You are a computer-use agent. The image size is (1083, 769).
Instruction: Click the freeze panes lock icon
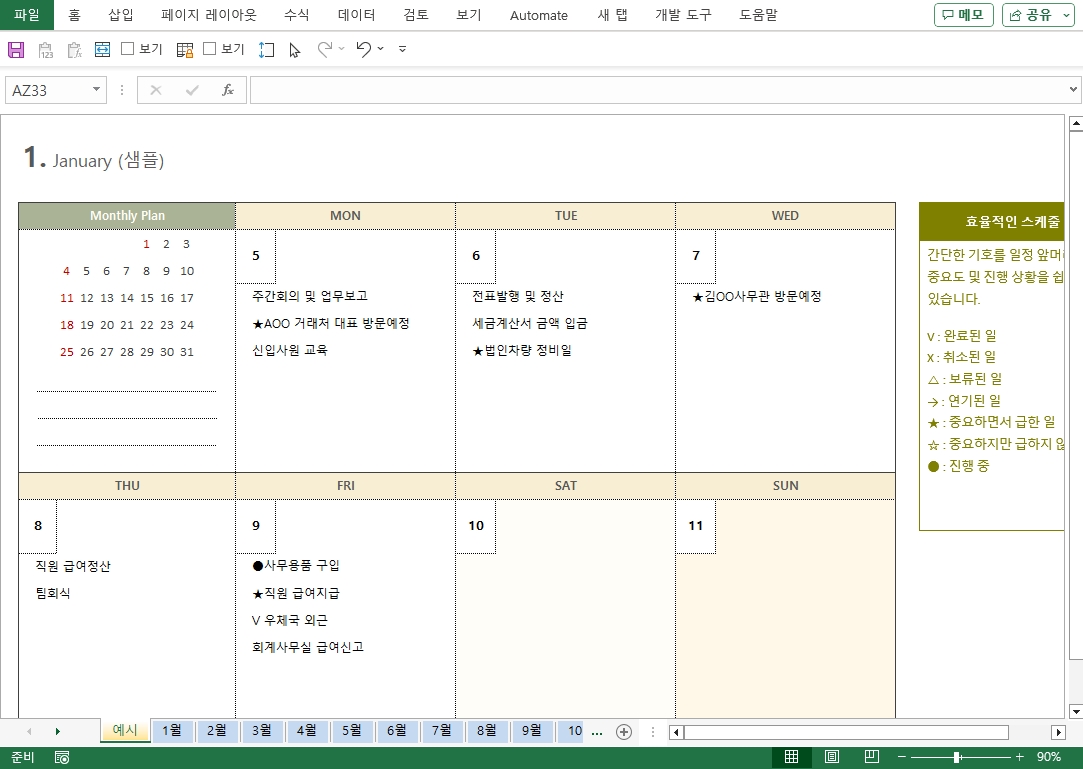185,49
